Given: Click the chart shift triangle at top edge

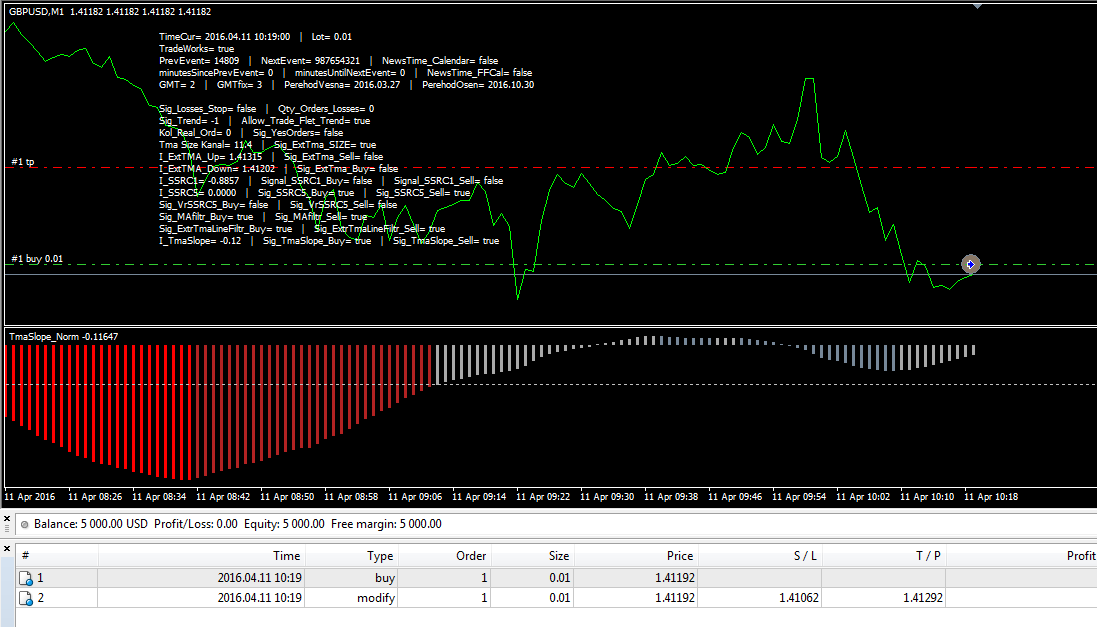Looking at the screenshot, I should coord(977,6).
